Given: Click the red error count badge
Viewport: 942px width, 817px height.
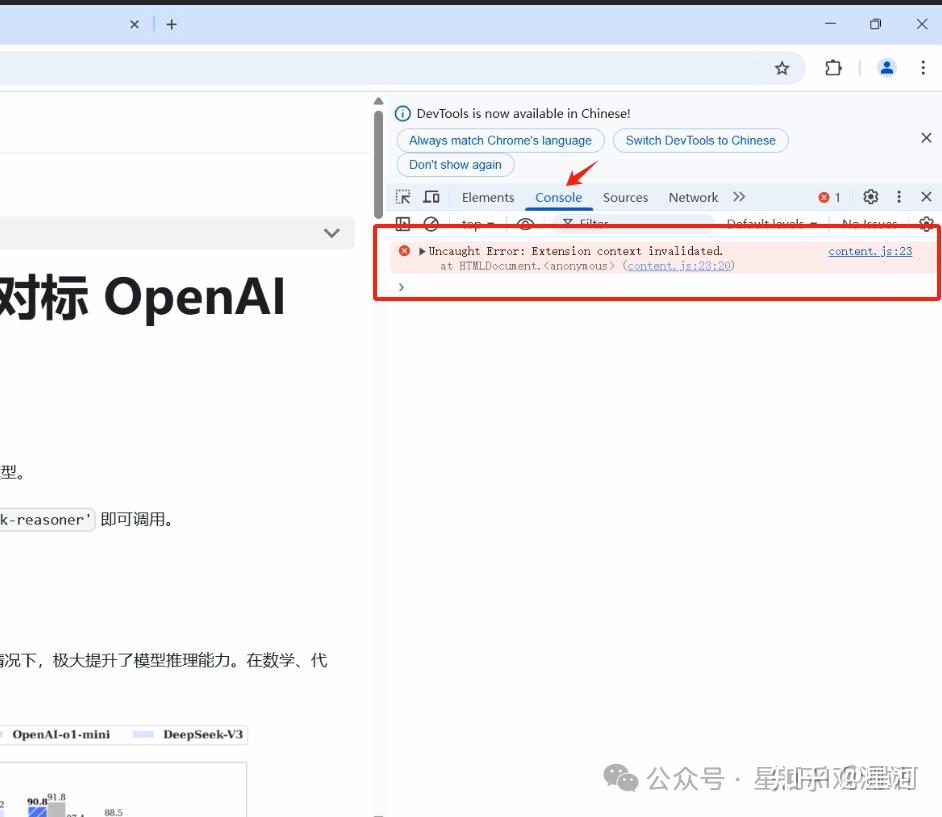Looking at the screenshot, I should (x=829, y=198).
